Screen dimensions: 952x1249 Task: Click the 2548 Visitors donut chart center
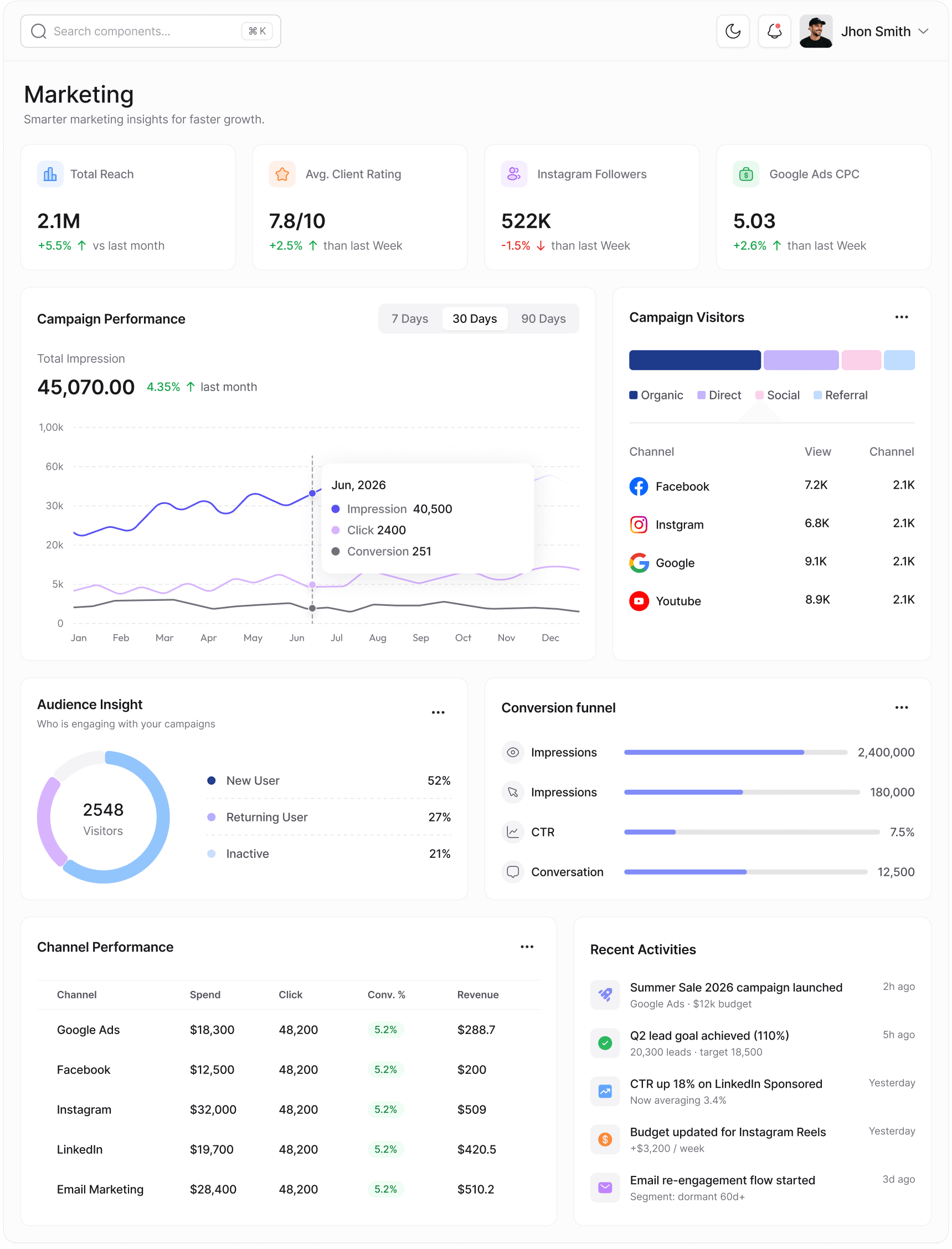tap(103, 817)
